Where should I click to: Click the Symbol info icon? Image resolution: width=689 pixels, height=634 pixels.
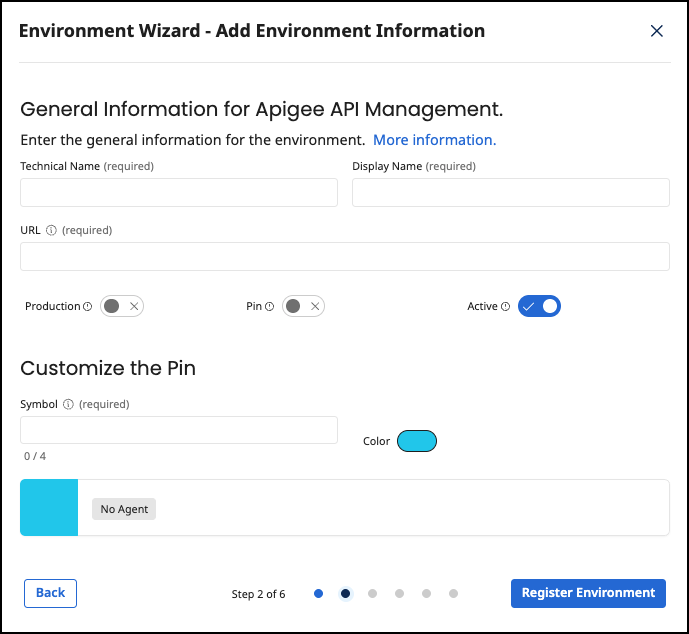click(x=68, y=404)
